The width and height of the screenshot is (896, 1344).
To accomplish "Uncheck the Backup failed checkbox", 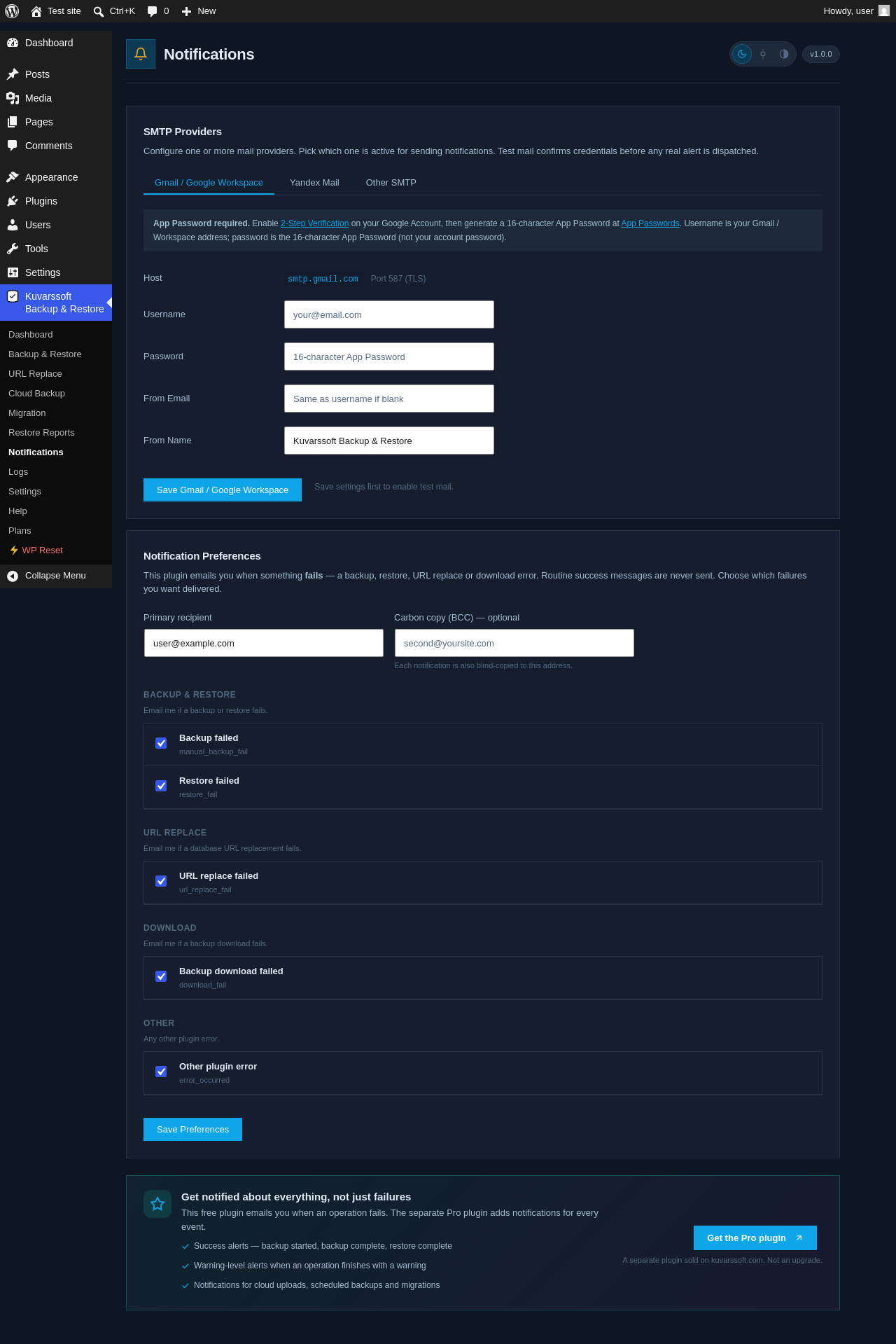I will point(161,743).
